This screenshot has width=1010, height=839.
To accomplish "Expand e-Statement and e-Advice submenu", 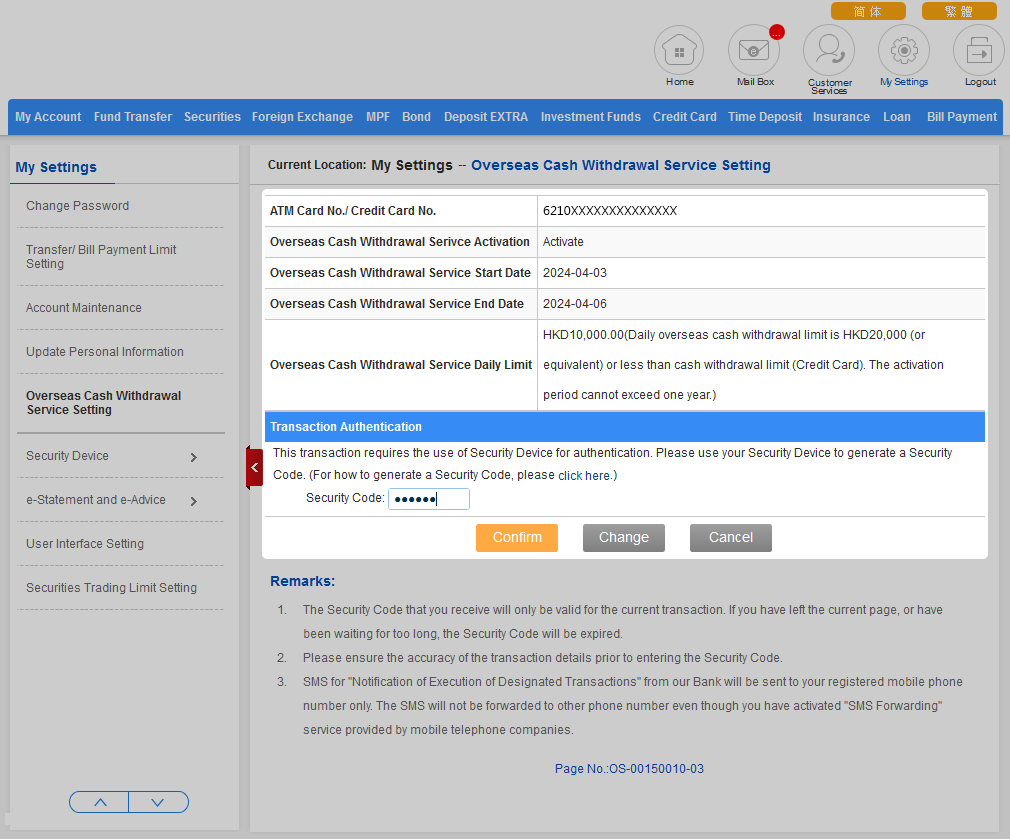I will pyautogui.click(x=193, y=501).
